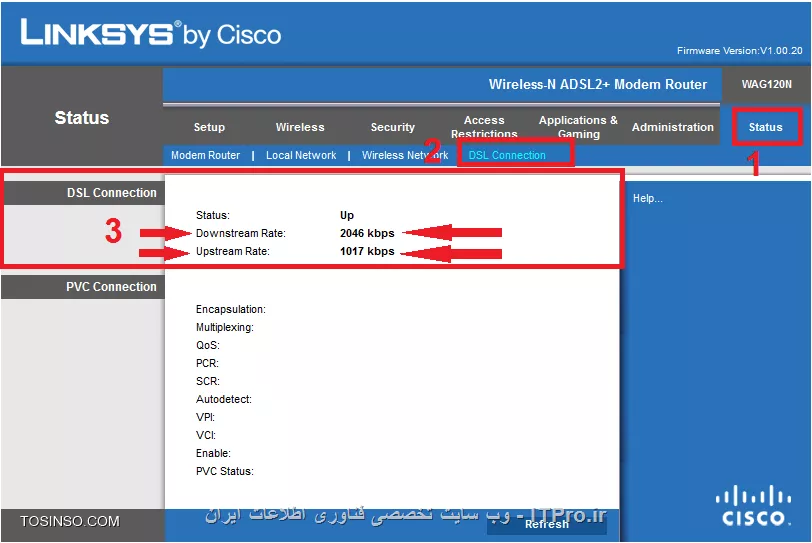
Task: Select the Status tab
Action: [765, 127]
